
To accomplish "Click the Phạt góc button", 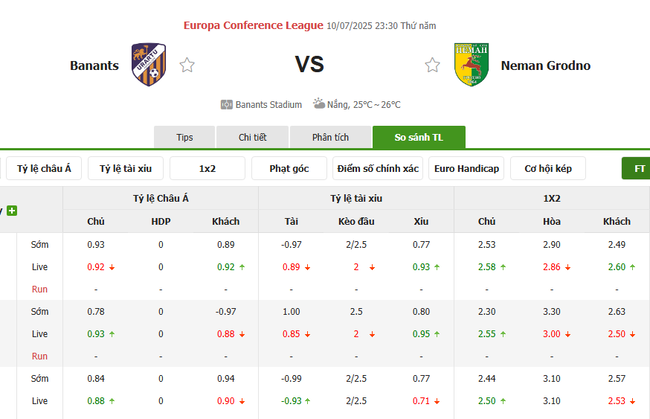I will click(x=289, y=168).
